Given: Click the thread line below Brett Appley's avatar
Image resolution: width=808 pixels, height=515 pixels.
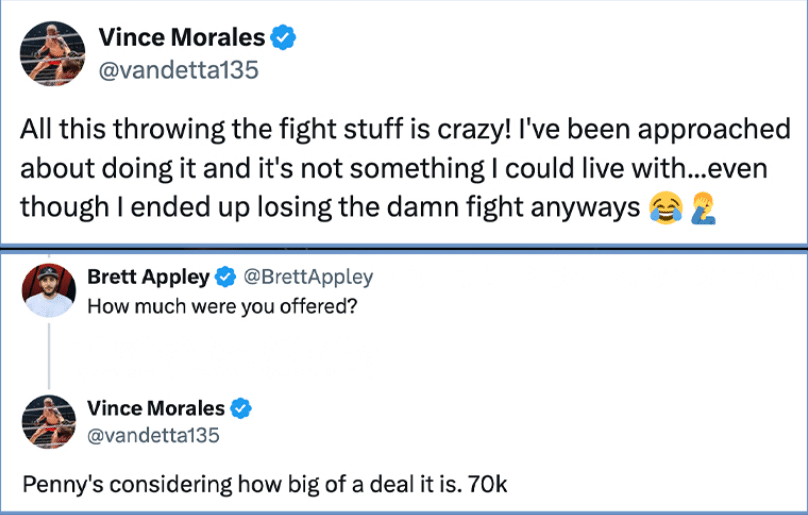Looking at the screenshot, I should [x=49, y=357].
